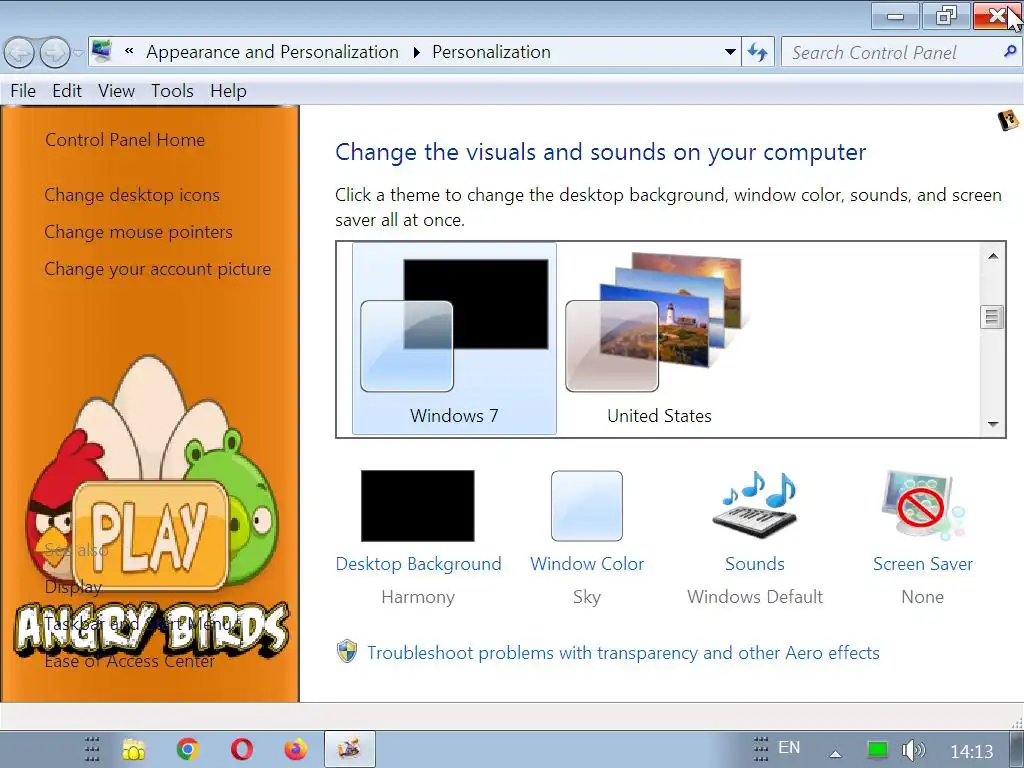Open the Tools menu
Viewport: 1024px width, 768px height.
click(172, 91)
